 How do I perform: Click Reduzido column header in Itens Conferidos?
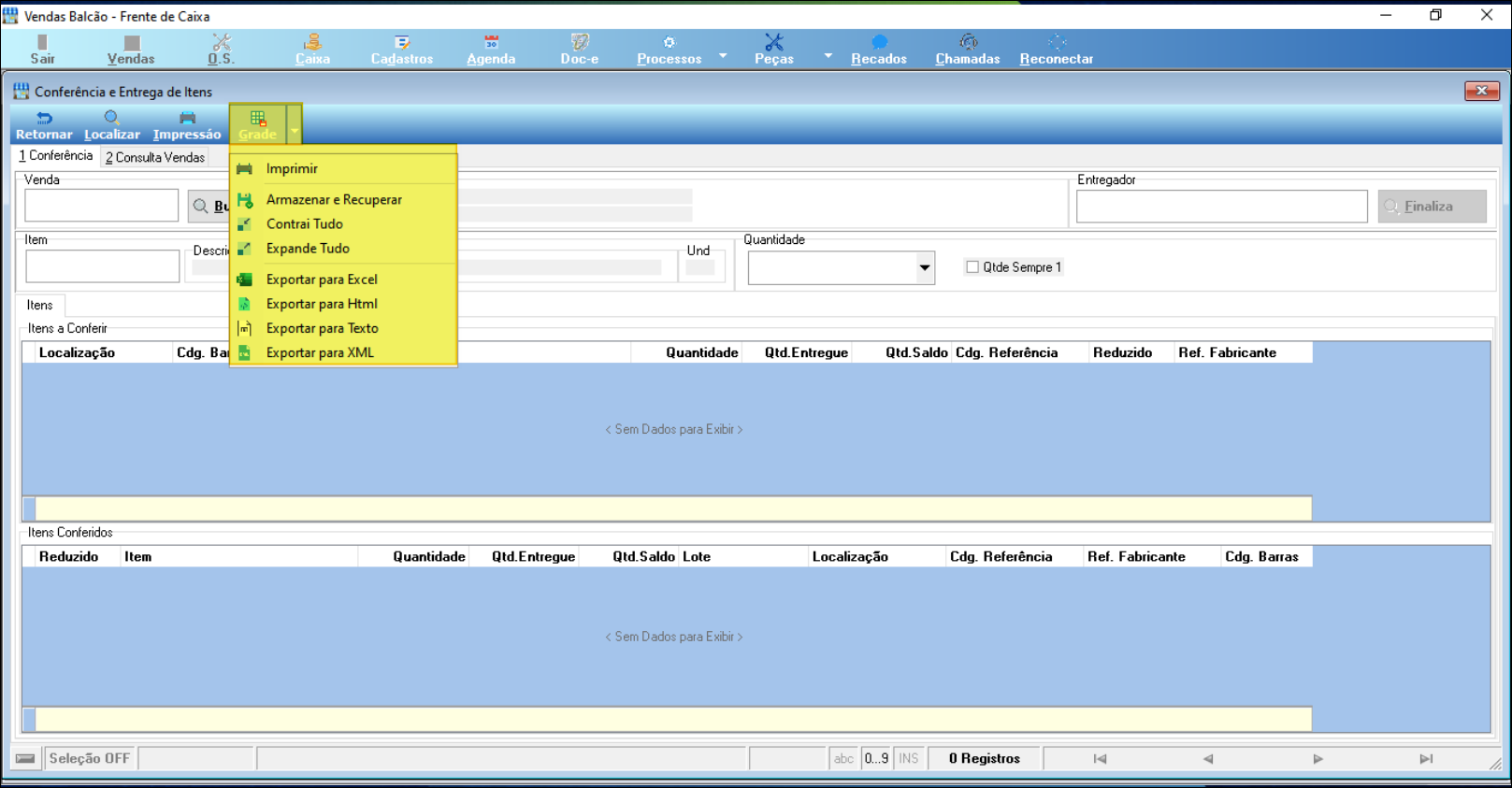(x=77, y=556)
